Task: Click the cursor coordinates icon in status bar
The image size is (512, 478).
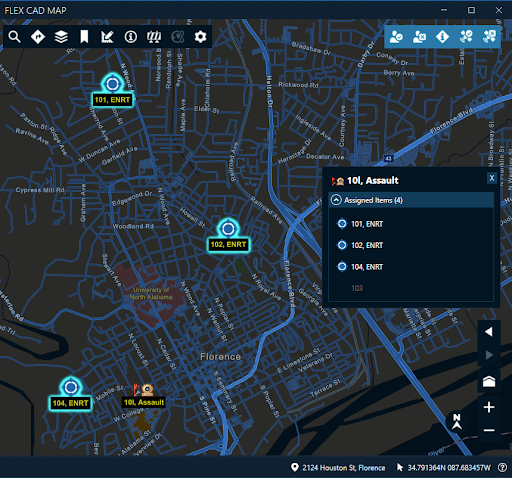Action: click(x=400, y=467)
